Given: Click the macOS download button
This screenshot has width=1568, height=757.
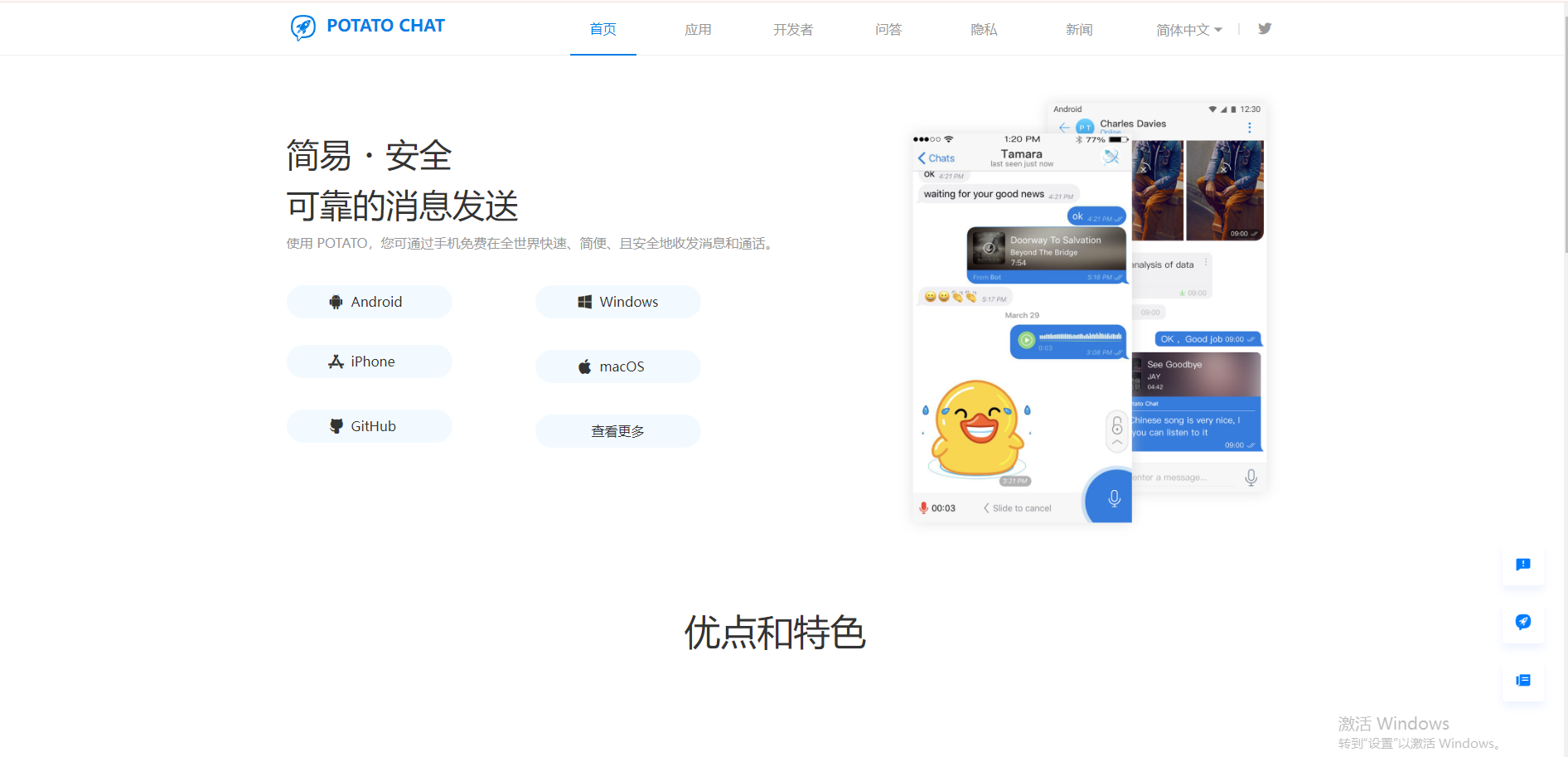Looking at the screenshot, I should click(618, 366).
